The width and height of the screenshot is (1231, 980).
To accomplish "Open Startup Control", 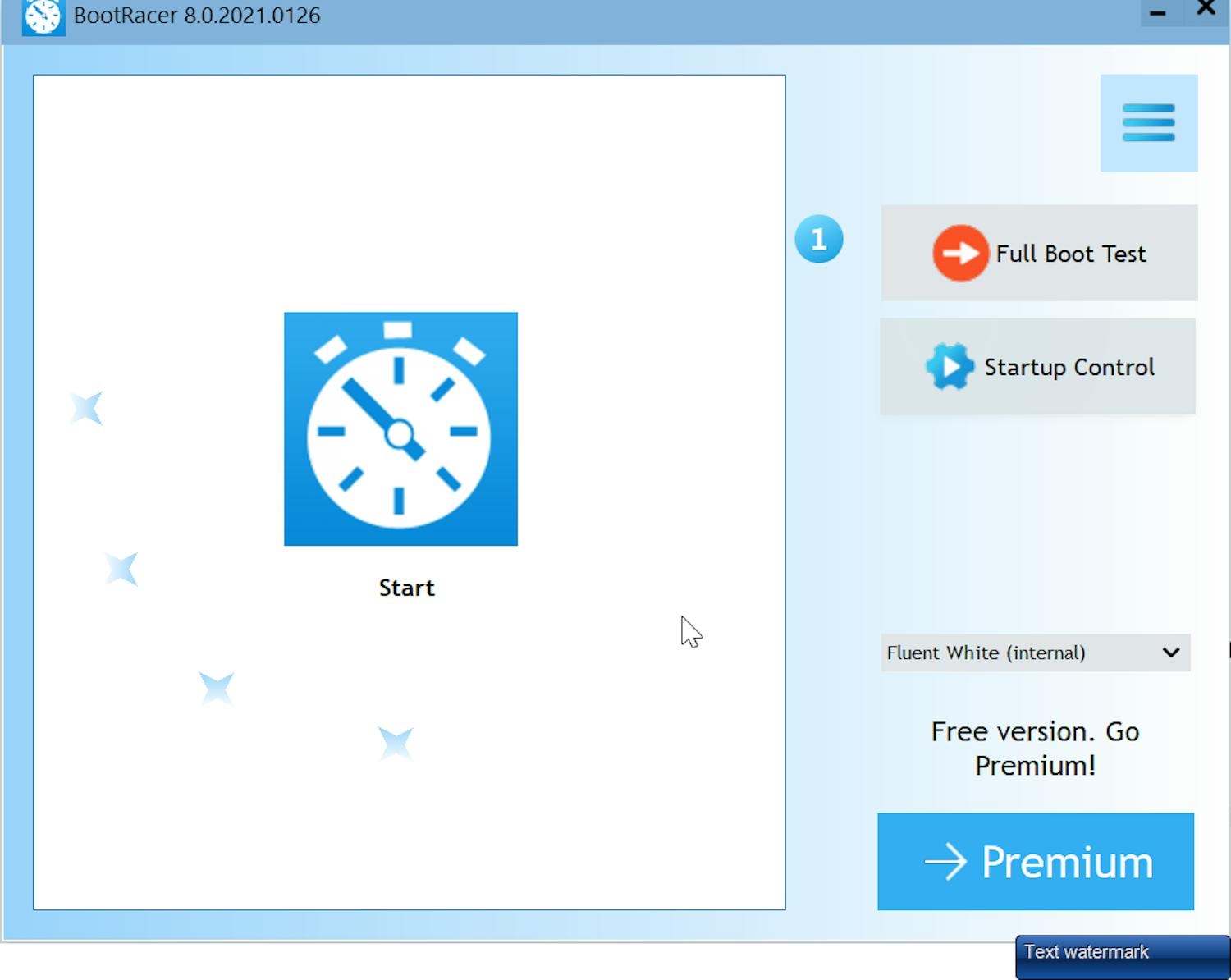I will [x=1037, y=366].
